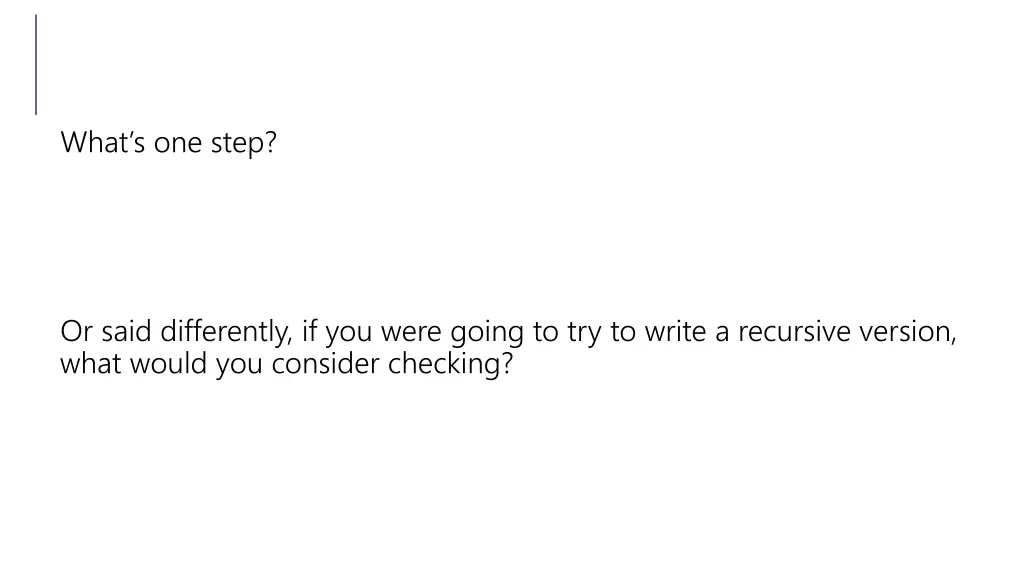This screenshot has width=1024, height=576.
Task: Click the second "you" before "consider"
Action: (238, 364)
